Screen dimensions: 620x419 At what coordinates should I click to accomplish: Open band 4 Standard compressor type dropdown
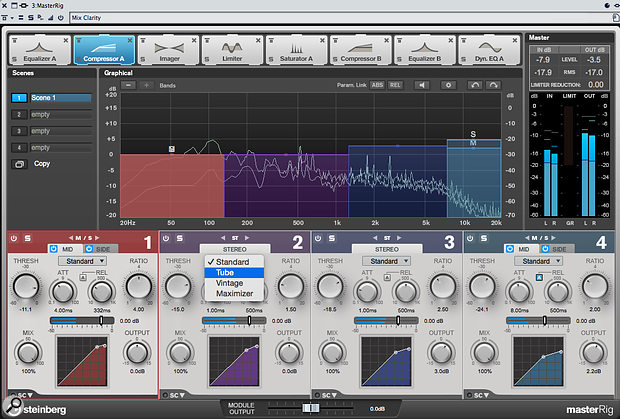point(538,261)
